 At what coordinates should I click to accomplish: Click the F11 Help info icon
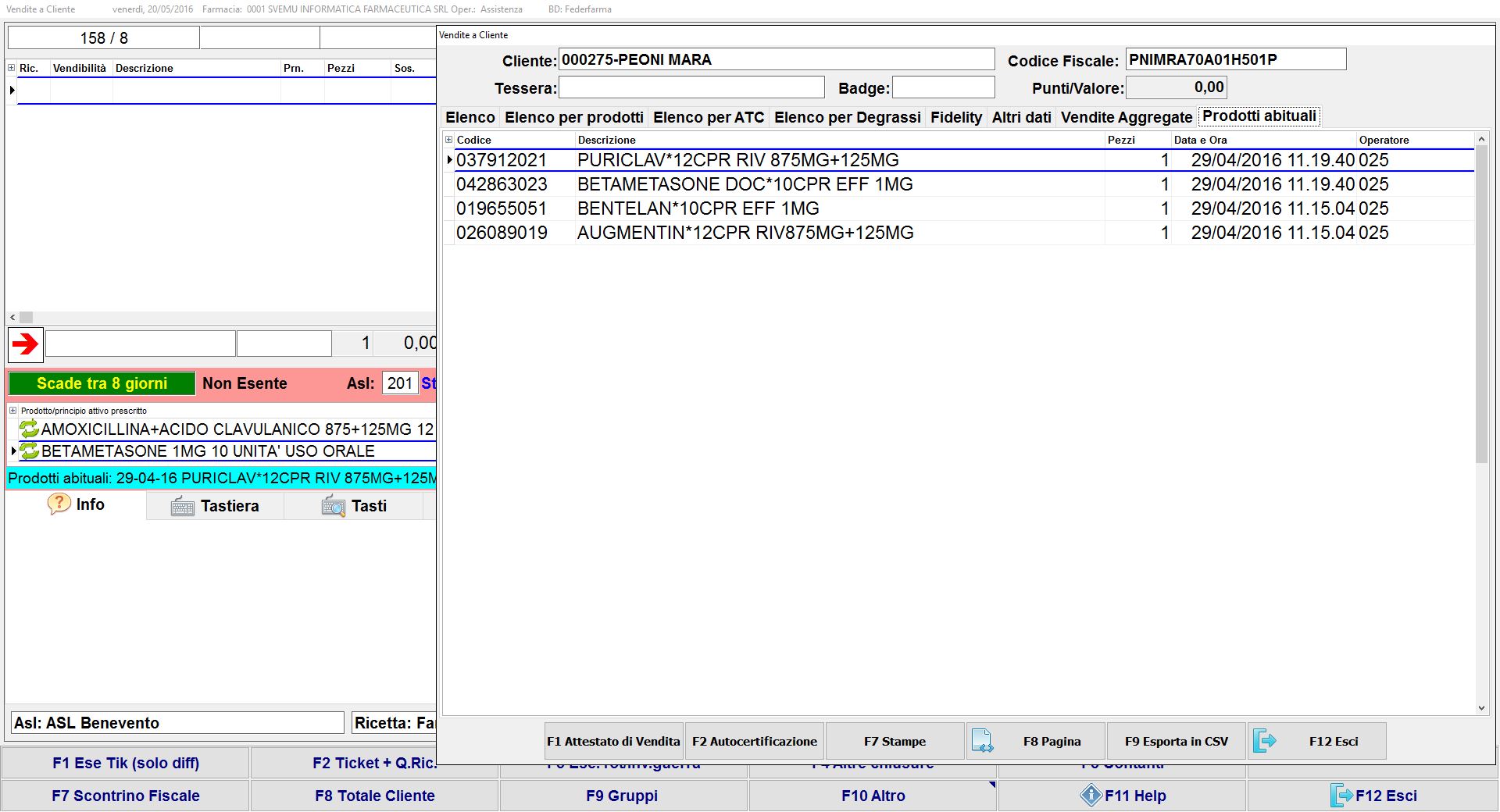pyautogui.click(x=1091, y=796)
